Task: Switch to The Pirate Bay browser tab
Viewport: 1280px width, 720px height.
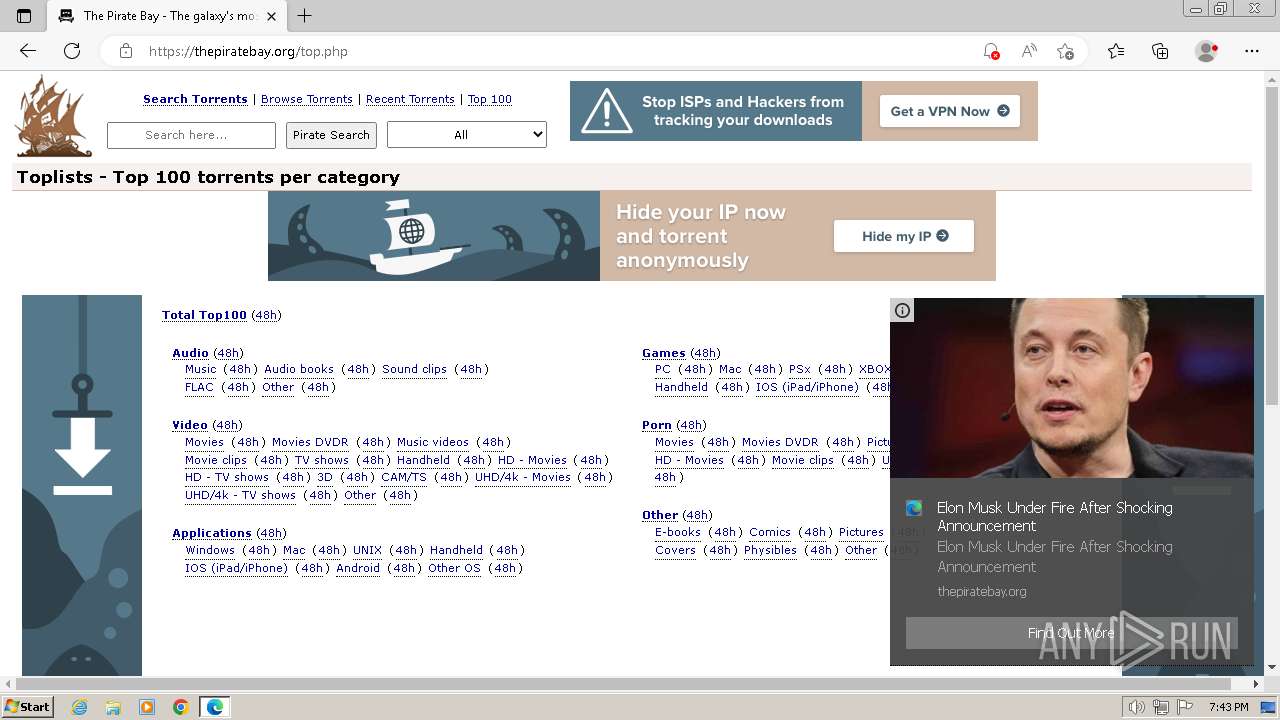Action: click(166, 15)
